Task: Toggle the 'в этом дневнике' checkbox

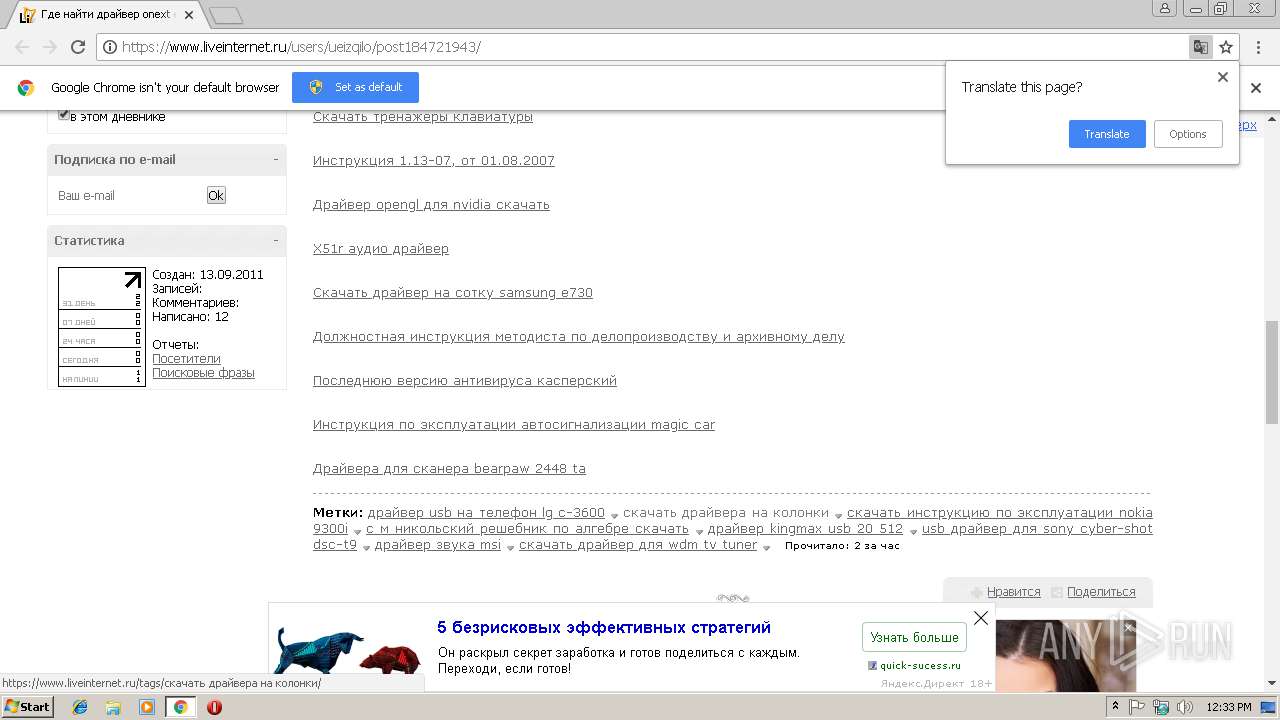Action: [x=63, y=115]
